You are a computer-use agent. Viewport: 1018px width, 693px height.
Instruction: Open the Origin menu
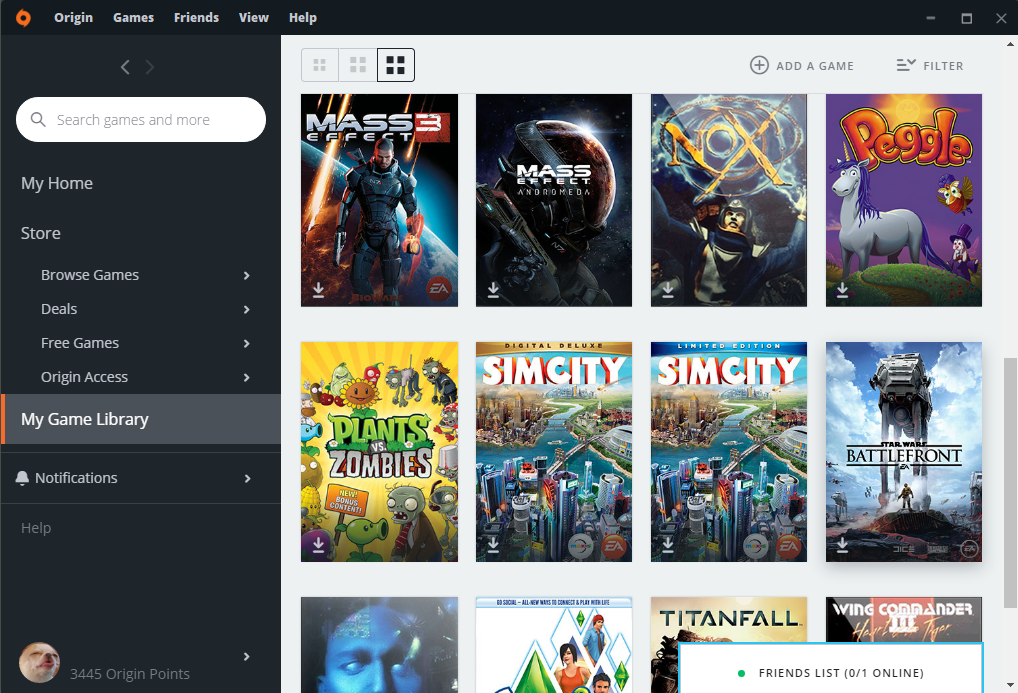(x=73, y=18)
